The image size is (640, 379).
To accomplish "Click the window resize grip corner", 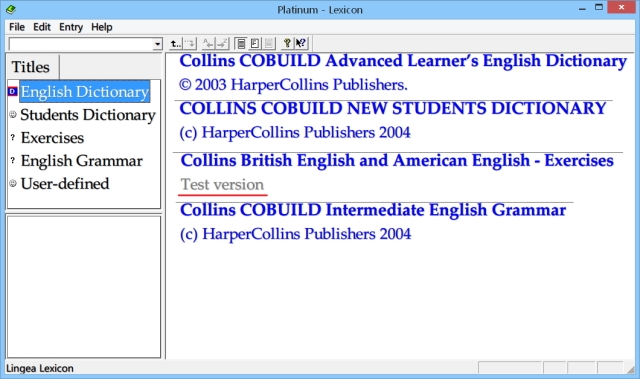I will coord(631,370).
